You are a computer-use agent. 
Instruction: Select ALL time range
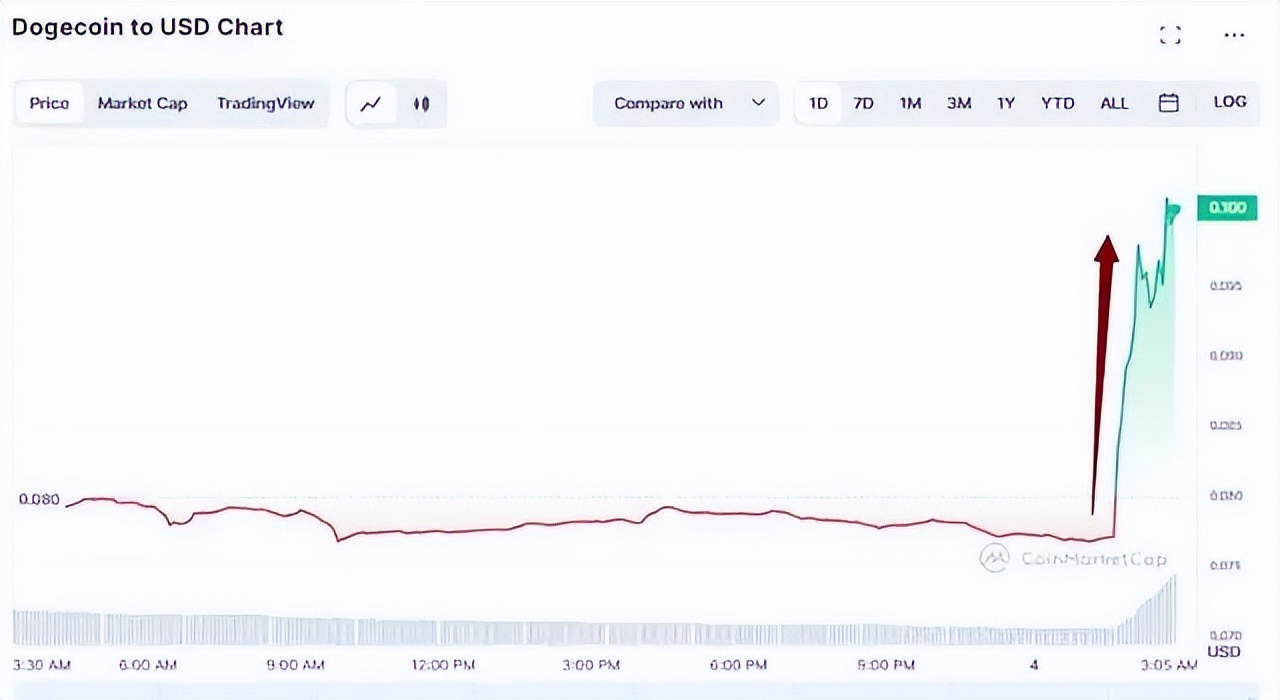(x=1114, y=103)
